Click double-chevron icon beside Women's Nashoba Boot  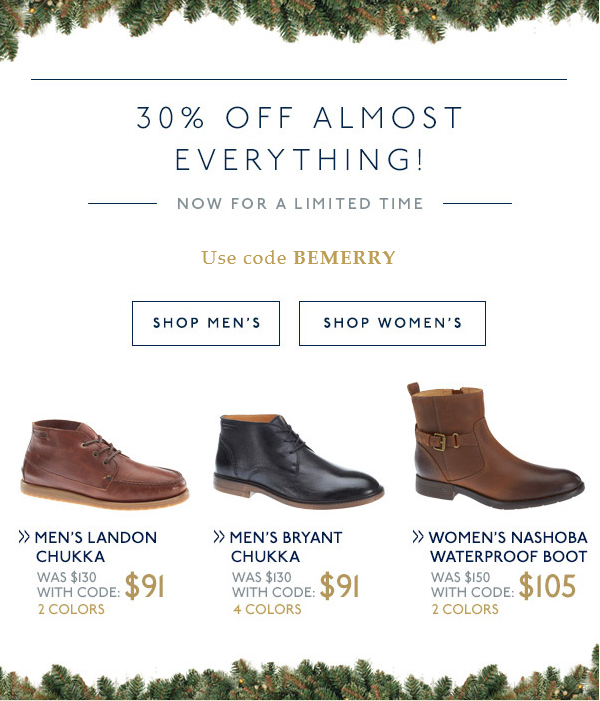click(418, 537)
